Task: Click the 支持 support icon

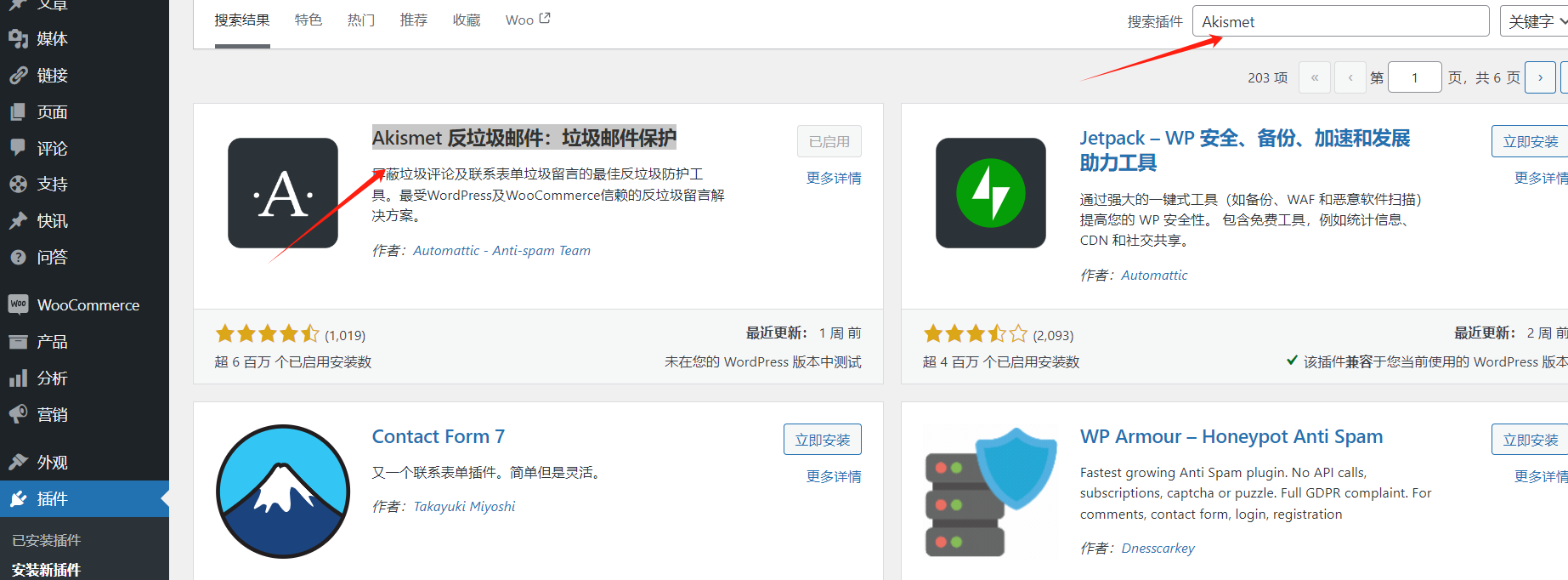Action: 19,184
